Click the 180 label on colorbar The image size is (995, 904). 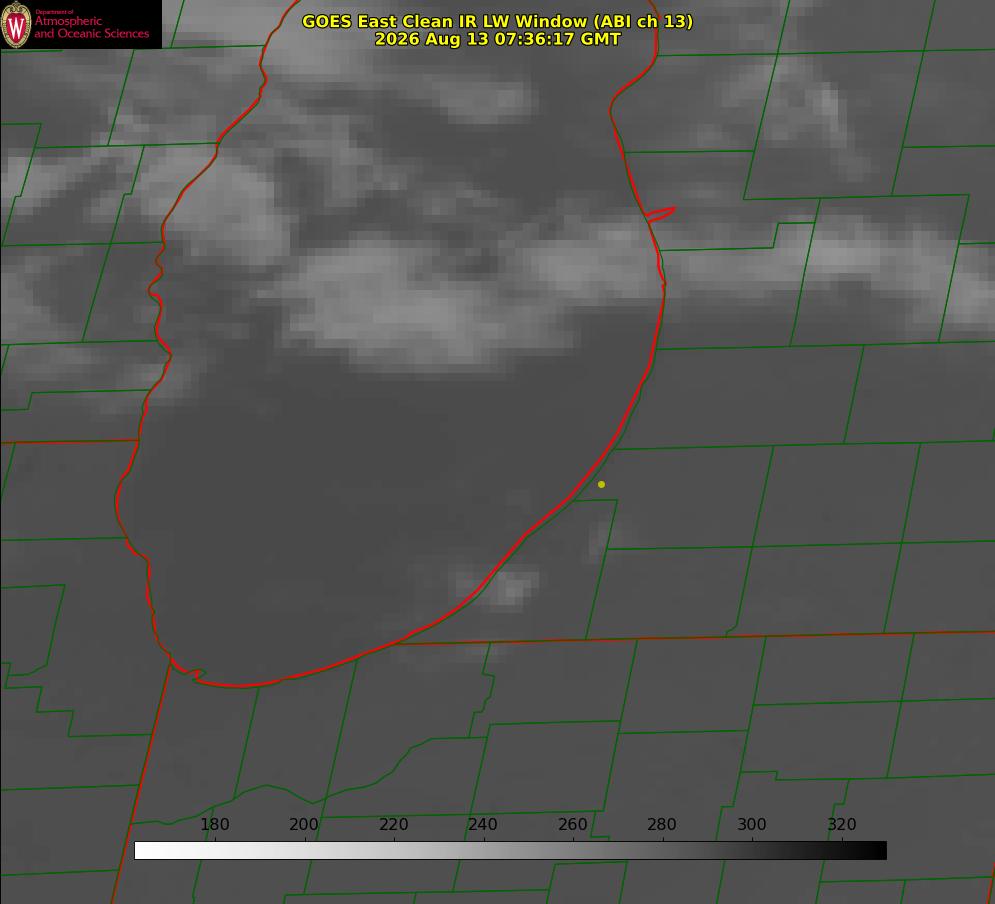point(214,824)
